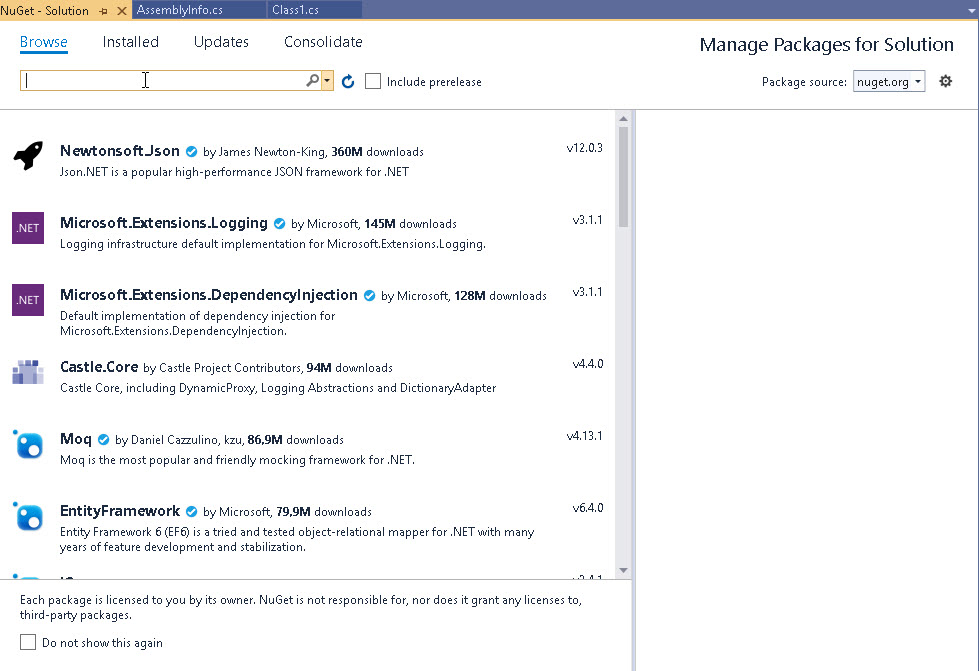Refresh the package list
The height and width of the screenshot is (671, 979).
[x=348, y=81]
